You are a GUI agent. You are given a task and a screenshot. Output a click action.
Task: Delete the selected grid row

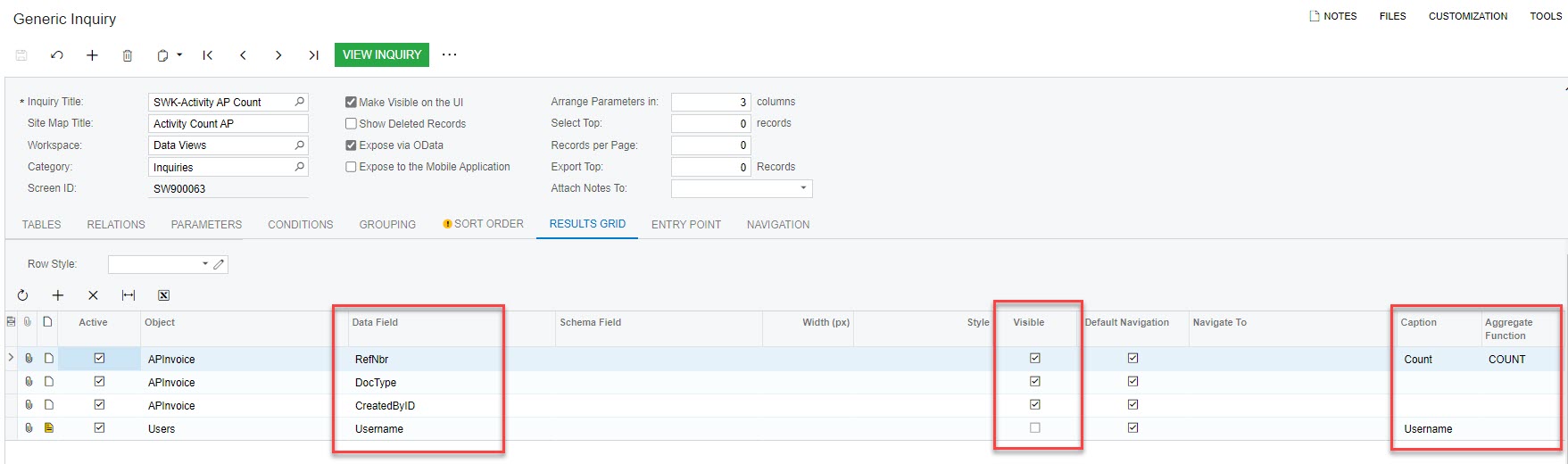pyautogui.click(x=93, y=295)
